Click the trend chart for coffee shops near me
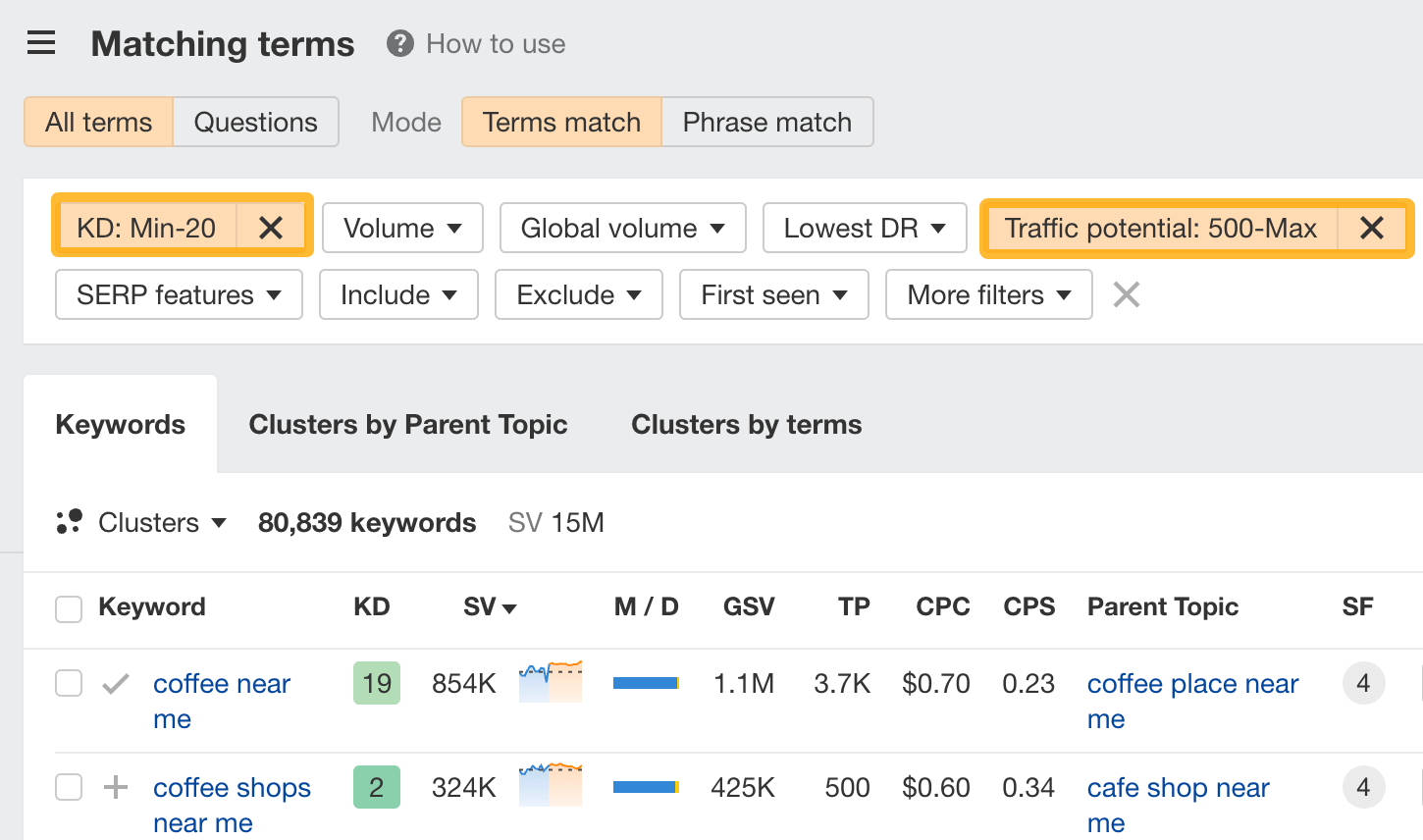Screen dimensions: 1423x840 [549, 787]
